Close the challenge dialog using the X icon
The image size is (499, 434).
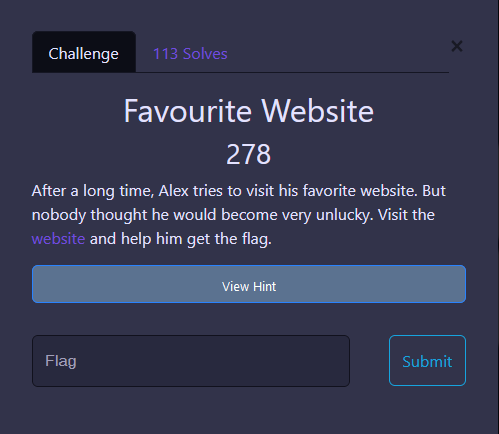[457, 46]
